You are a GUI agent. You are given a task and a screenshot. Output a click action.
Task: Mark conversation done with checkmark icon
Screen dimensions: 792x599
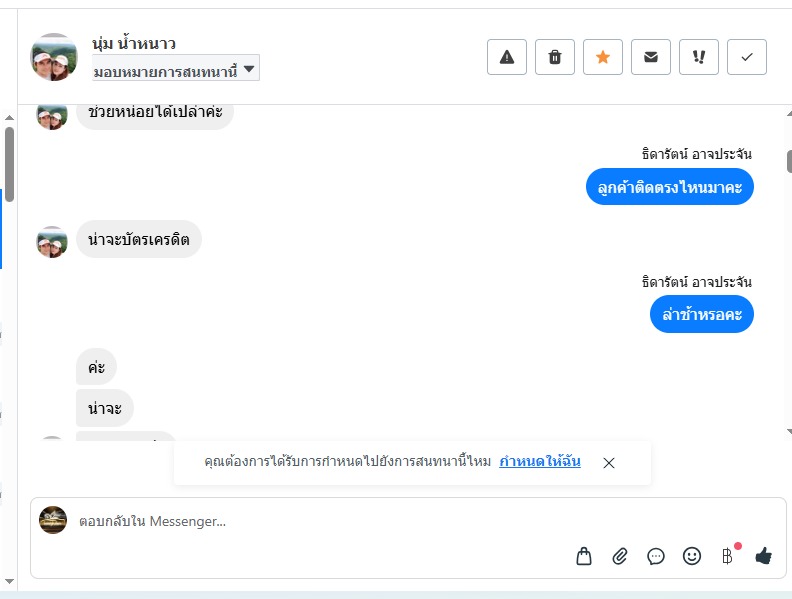coord(747,57)
